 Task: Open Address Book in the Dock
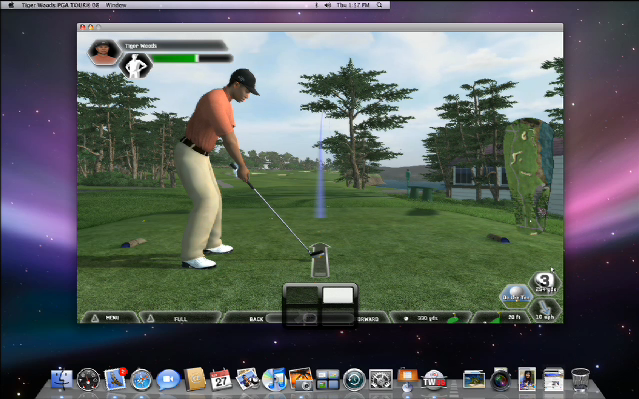point(195,379)
